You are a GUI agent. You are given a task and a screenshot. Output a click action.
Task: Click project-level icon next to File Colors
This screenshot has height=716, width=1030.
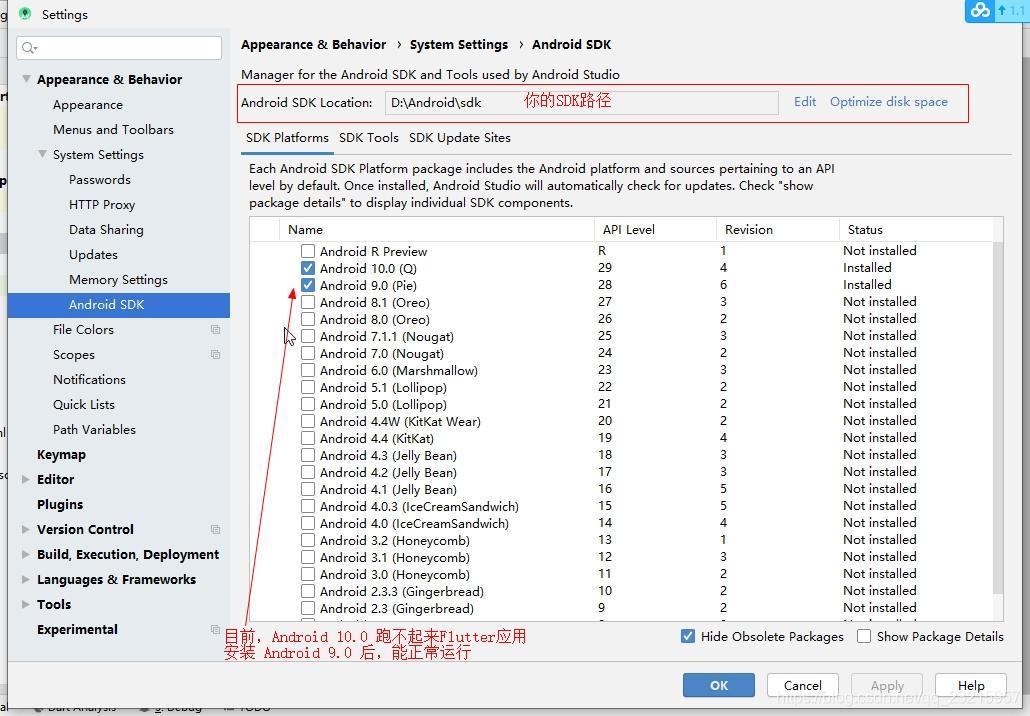tap(215, 329)
